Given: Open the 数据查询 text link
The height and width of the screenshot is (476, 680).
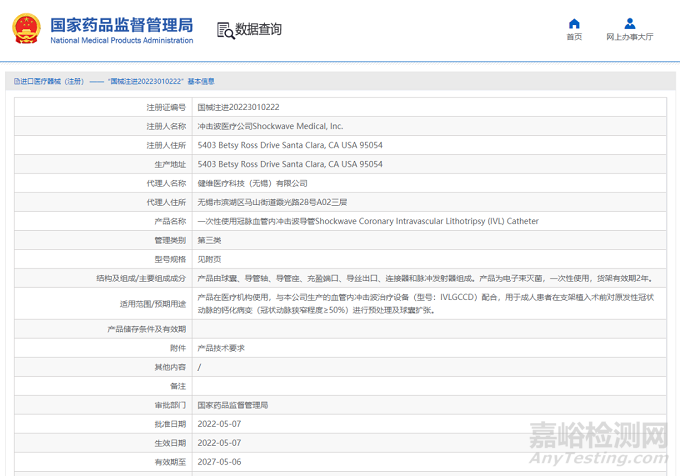Looking at the screenshot, I should tap(258, 30).
